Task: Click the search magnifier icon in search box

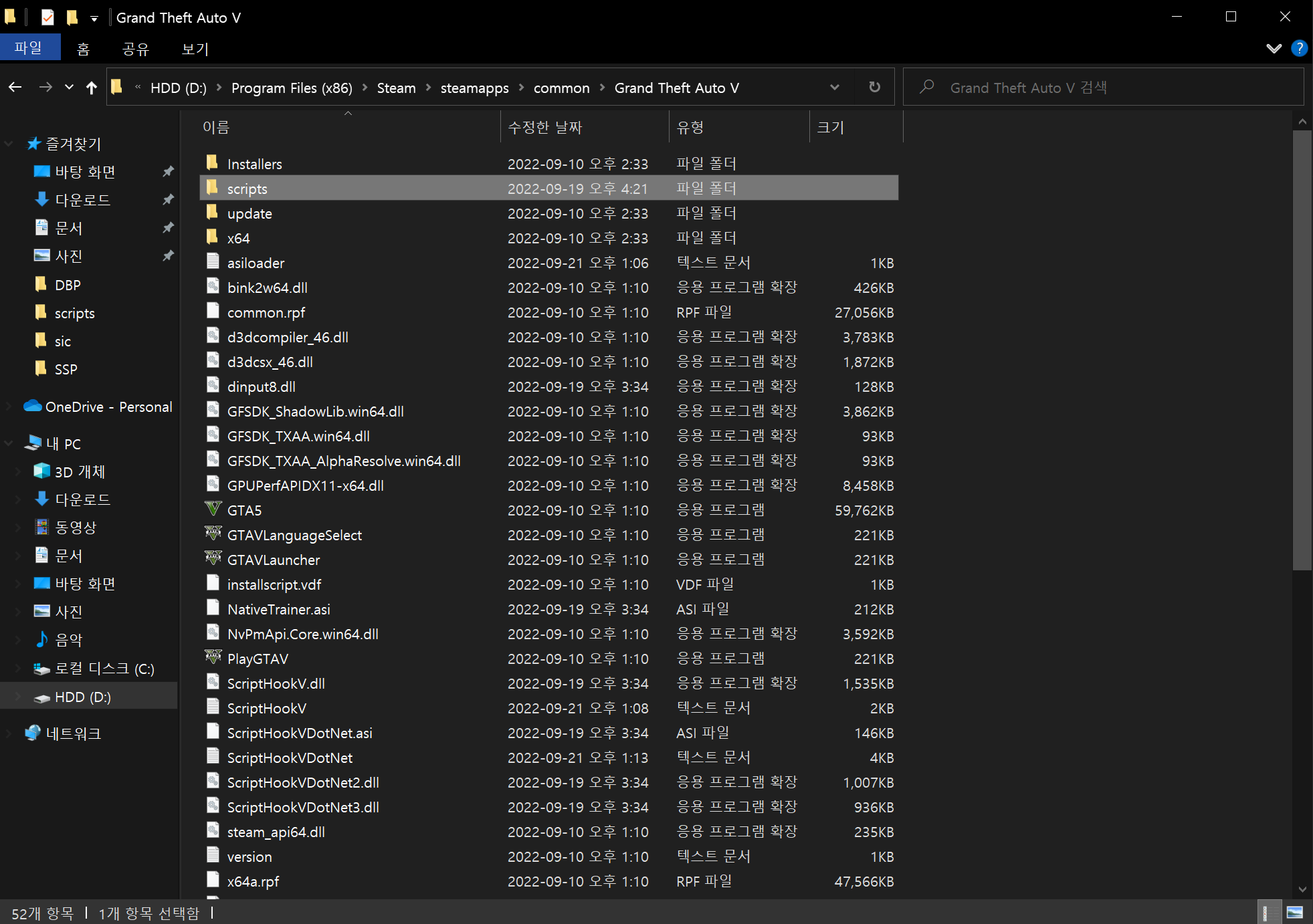Action: (x=927, y=87)
